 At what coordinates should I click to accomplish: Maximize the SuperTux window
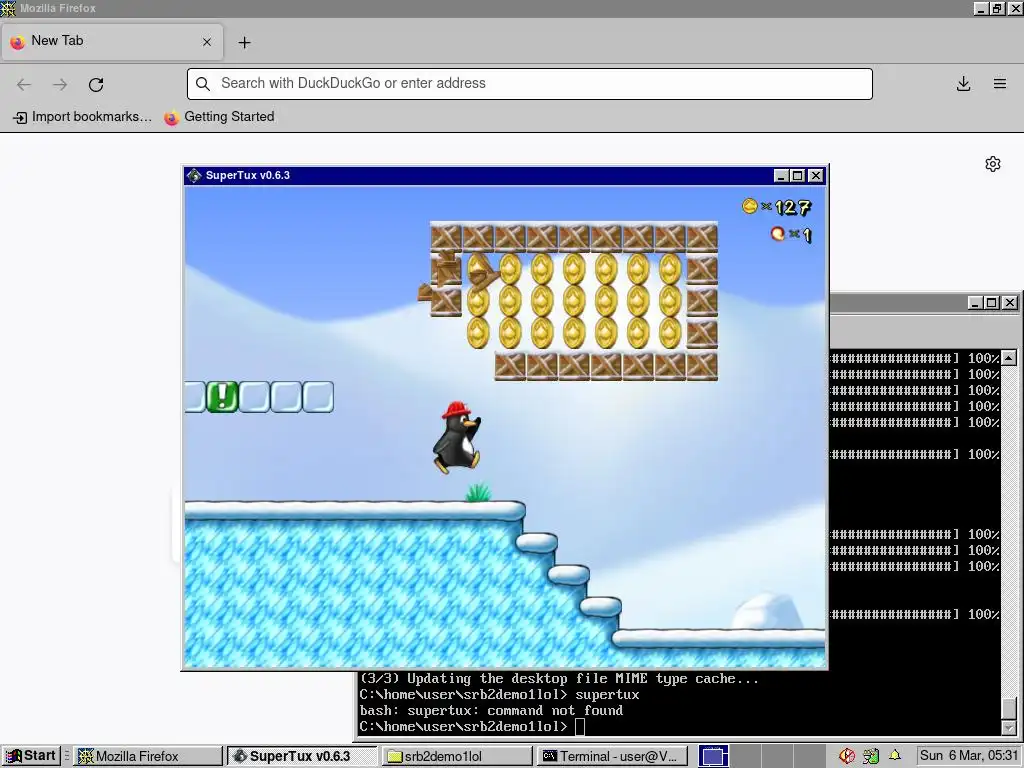[797, 176]
